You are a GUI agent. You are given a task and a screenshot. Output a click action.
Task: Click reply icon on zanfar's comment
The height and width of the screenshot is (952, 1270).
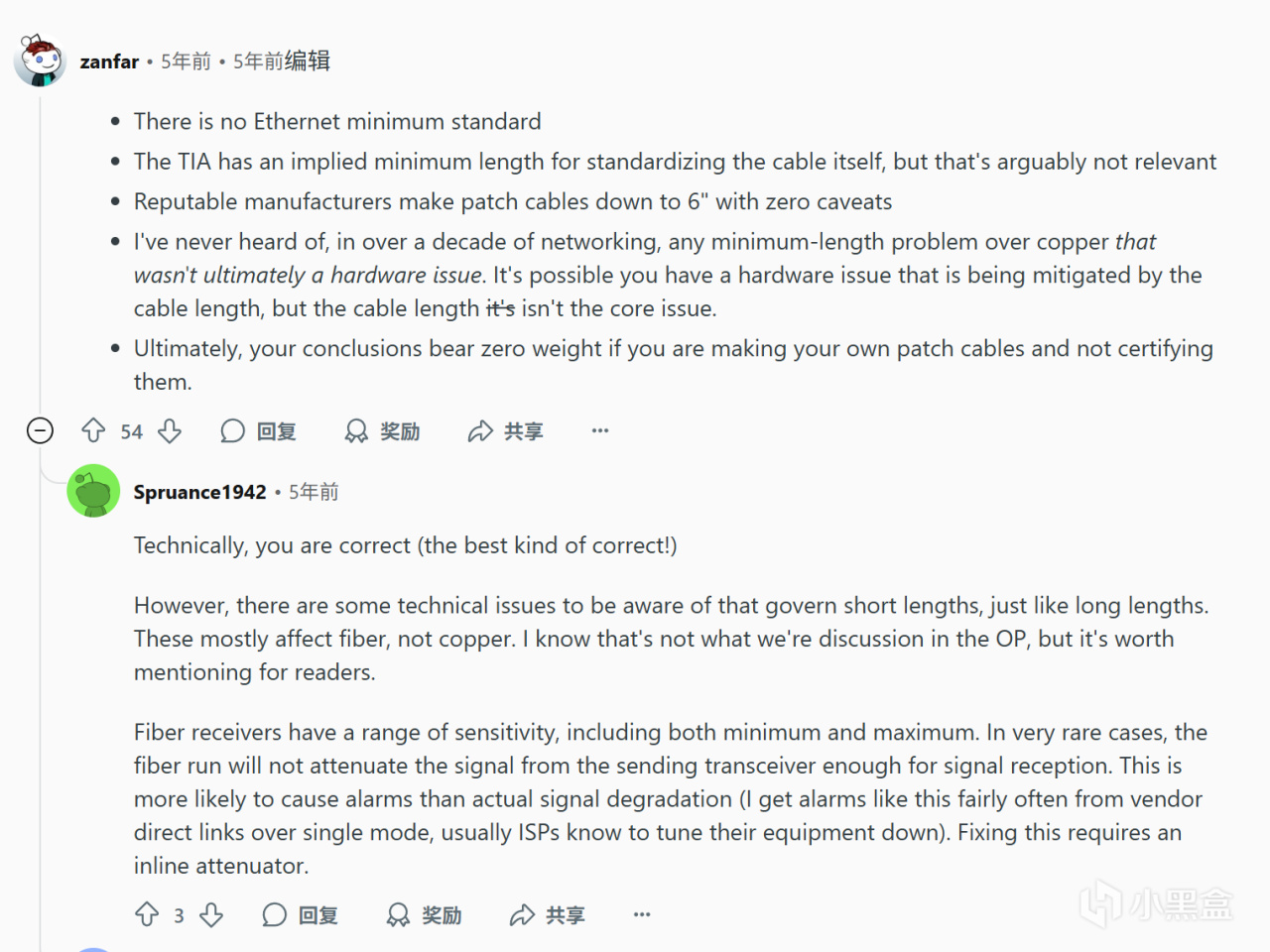(233, 430)
